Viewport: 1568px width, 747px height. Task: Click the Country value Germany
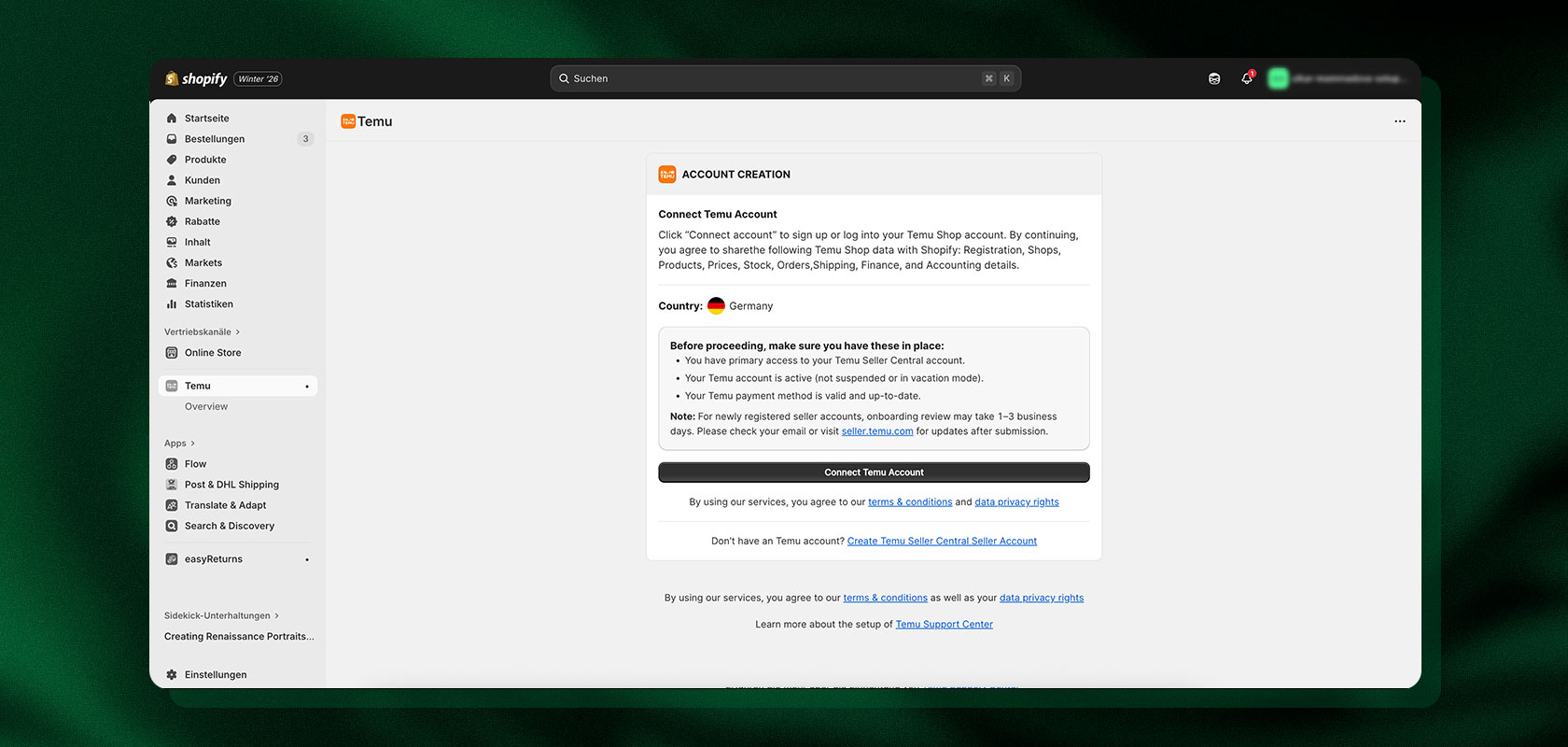(751, 306)
